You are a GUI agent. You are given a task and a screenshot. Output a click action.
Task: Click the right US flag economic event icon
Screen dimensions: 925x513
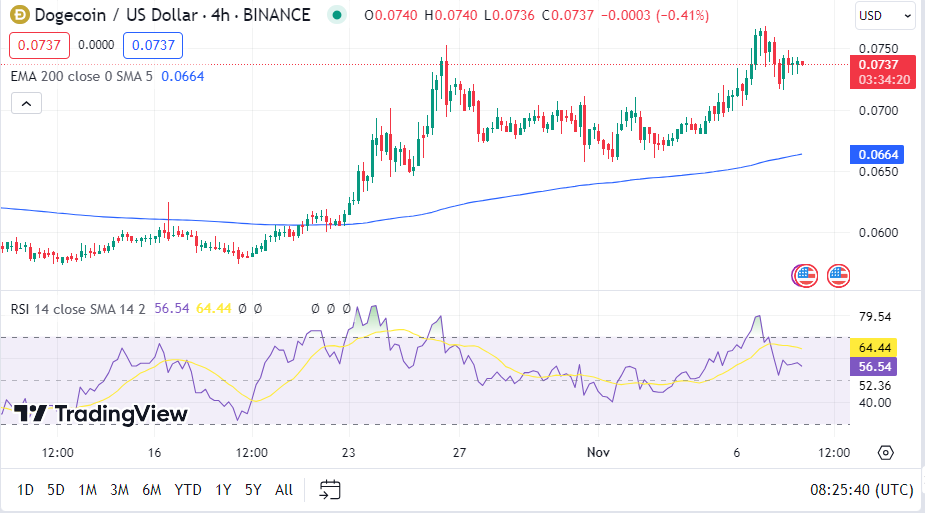tap(838, 276)
